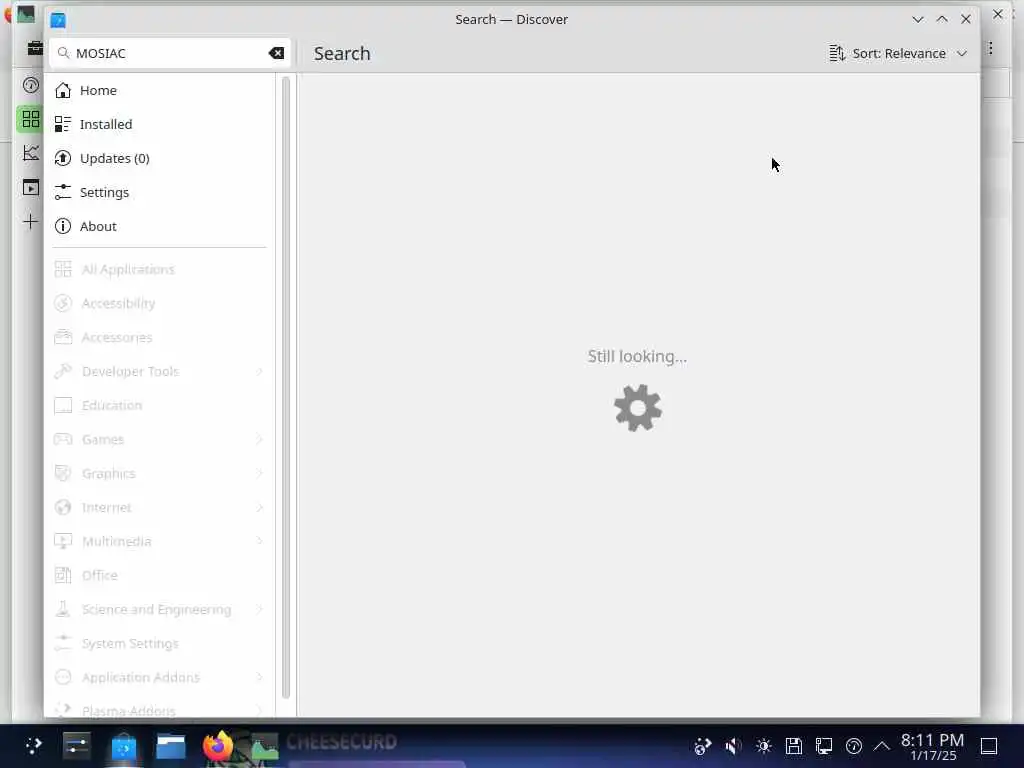Viewport: 1024px width, 768px height.
Task: Expand the Graphics subcategories arrow
Action: 259,473
